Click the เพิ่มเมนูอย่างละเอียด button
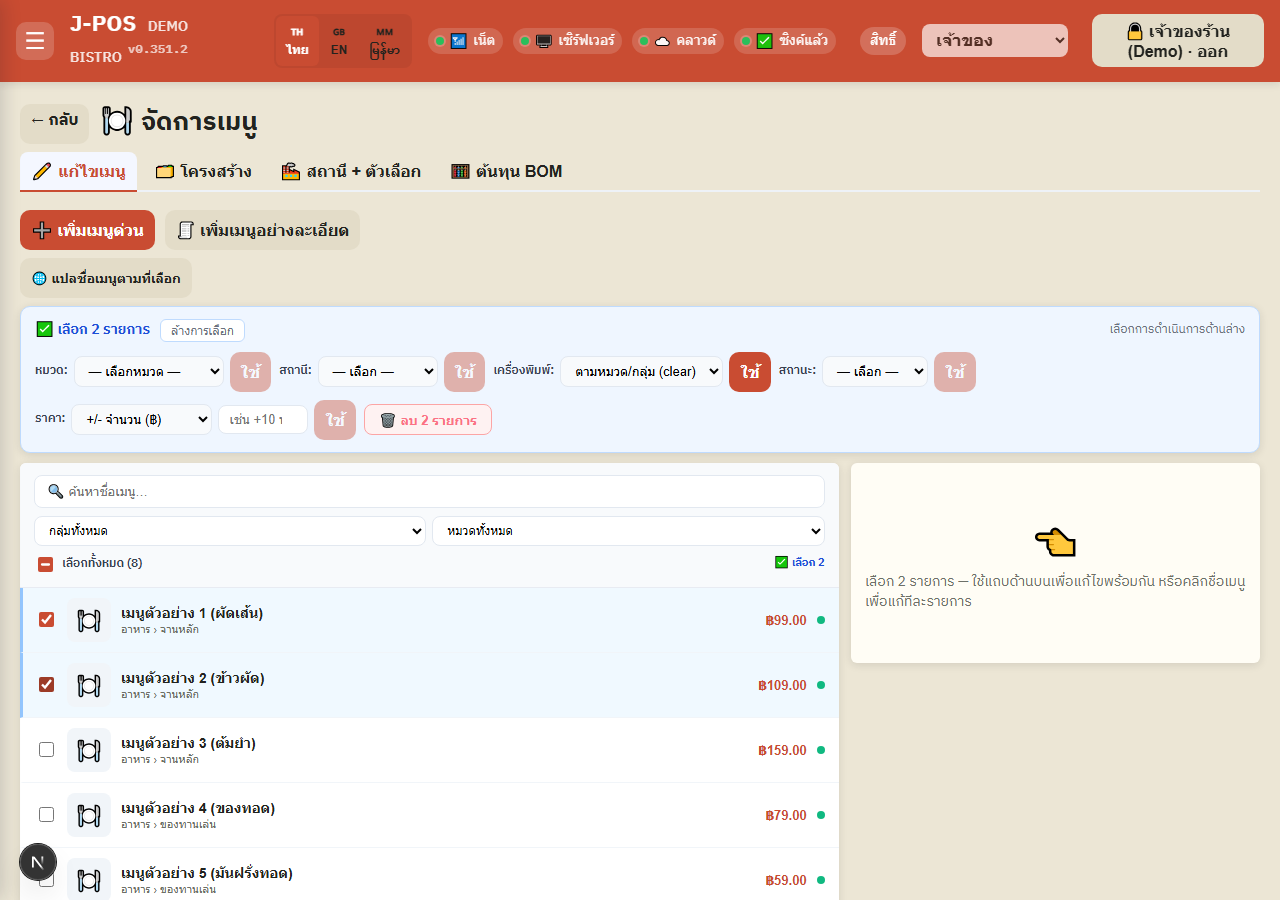 click(262, 230)
